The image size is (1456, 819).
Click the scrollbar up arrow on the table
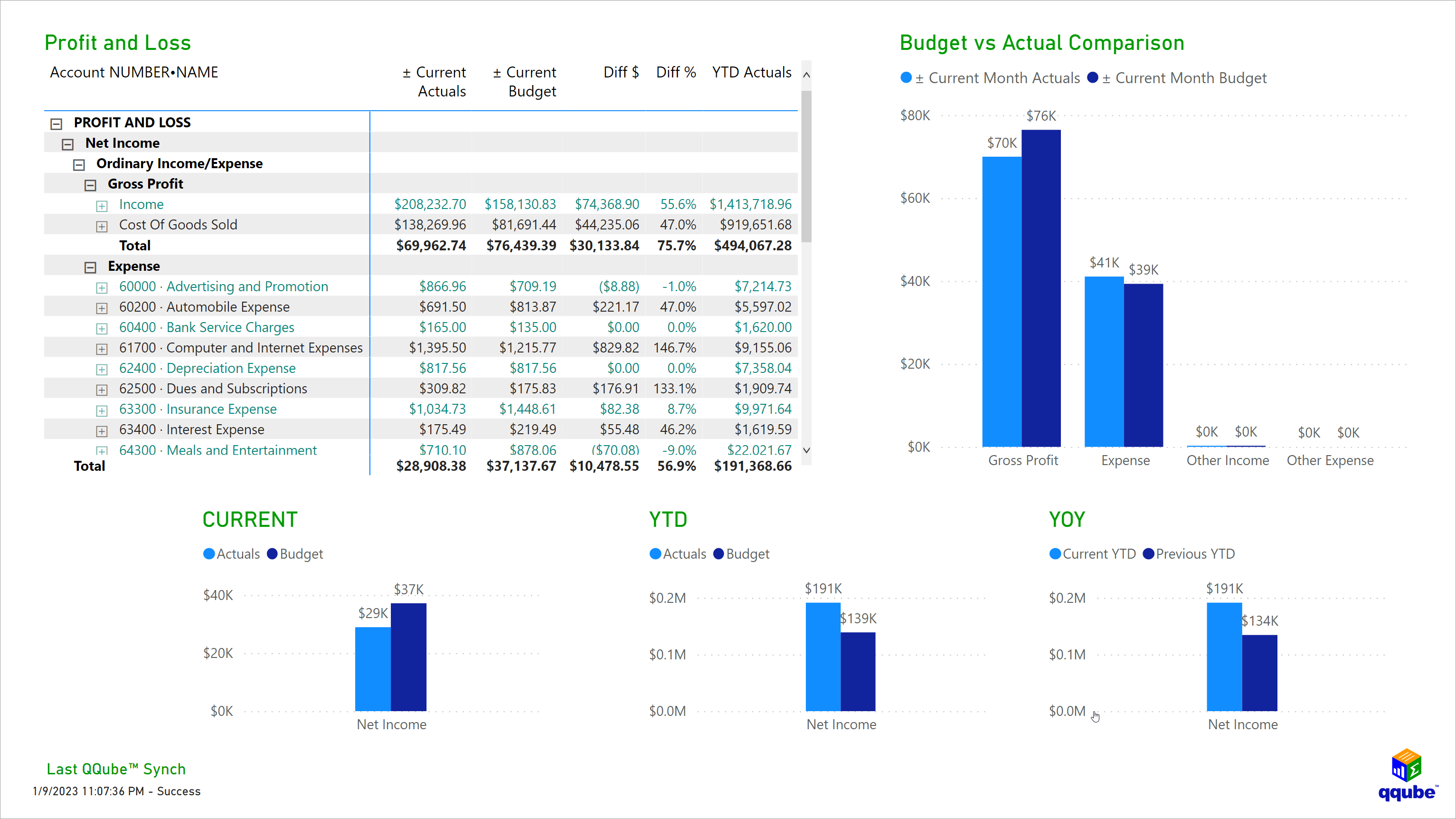[806, 74]
